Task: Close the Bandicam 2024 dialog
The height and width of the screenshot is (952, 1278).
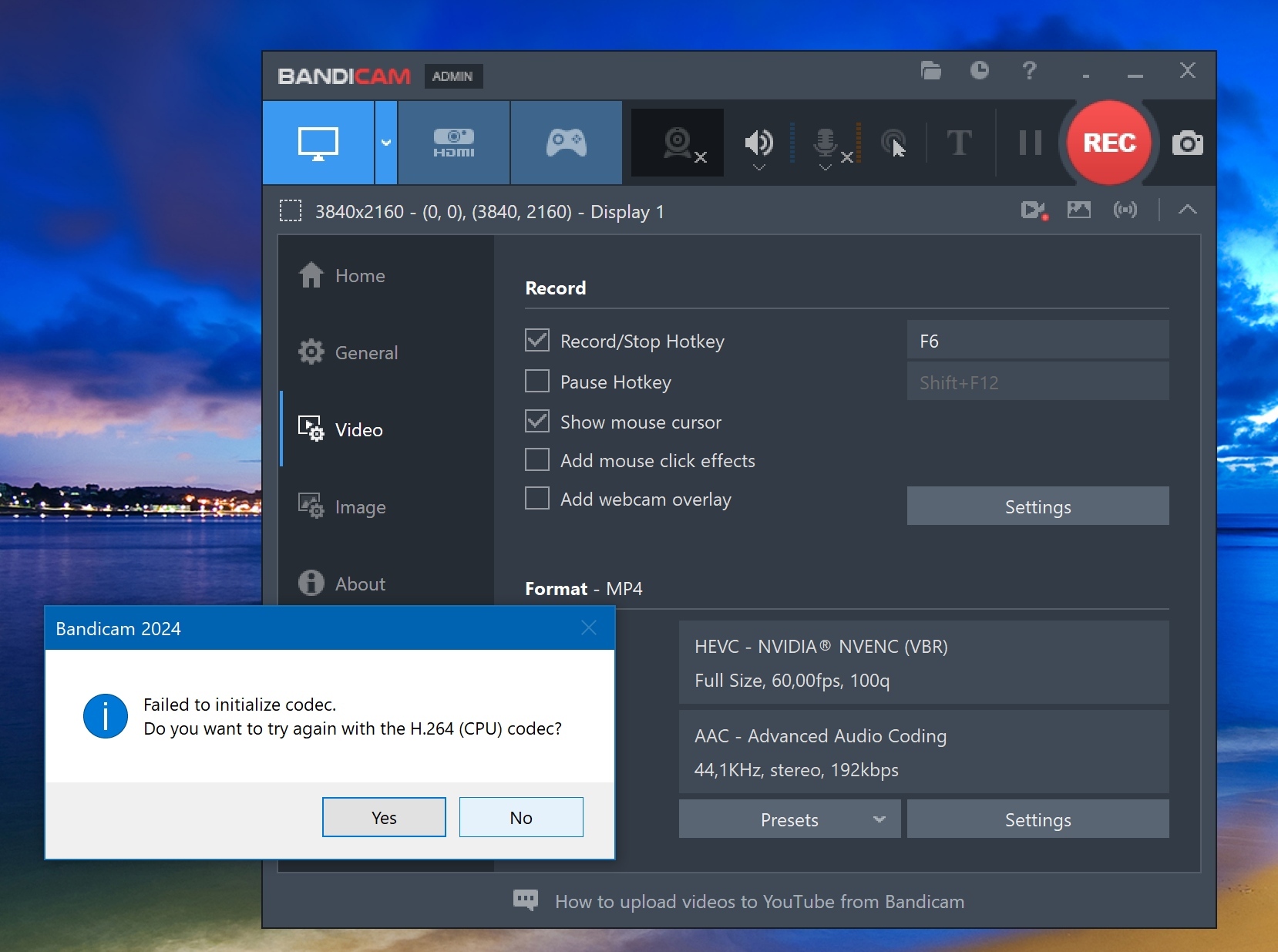Action: (589, 628)
